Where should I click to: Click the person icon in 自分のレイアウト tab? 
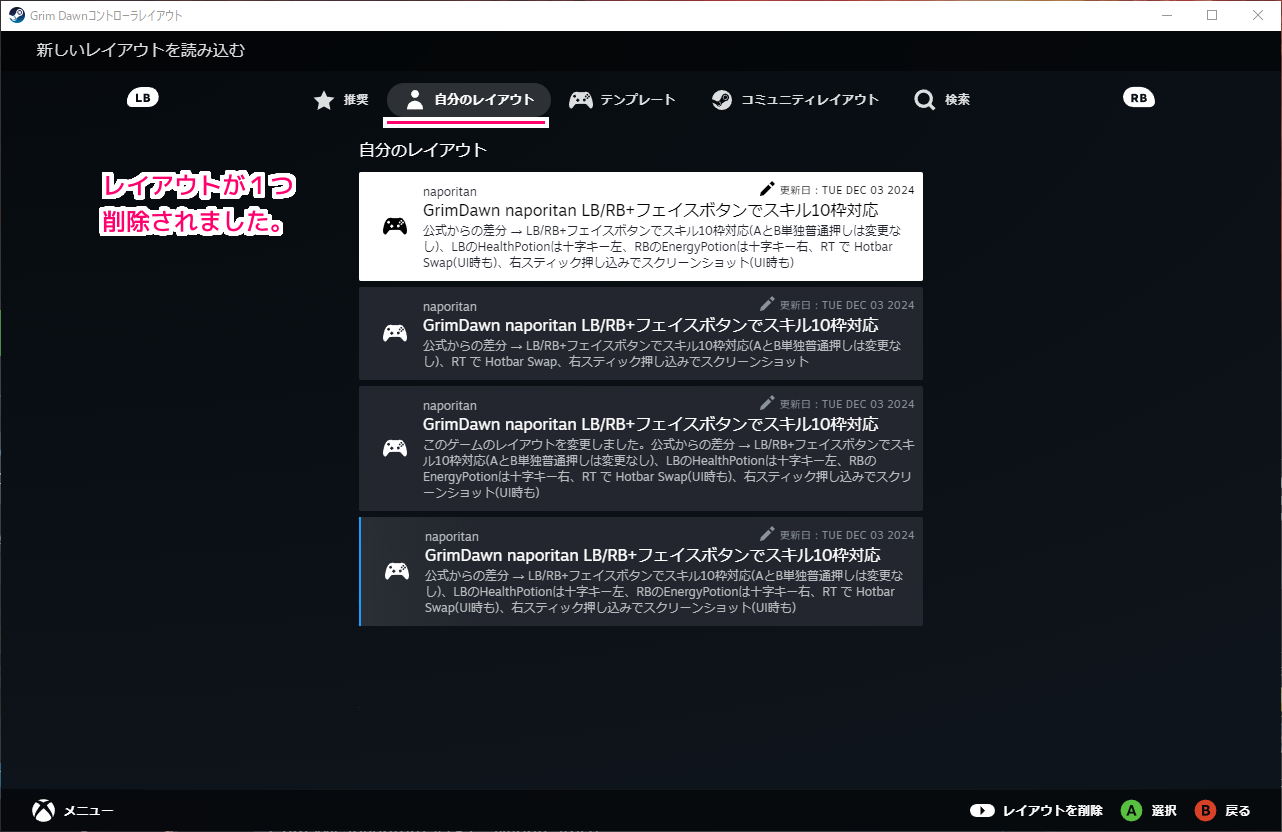(x=415, y=100)
